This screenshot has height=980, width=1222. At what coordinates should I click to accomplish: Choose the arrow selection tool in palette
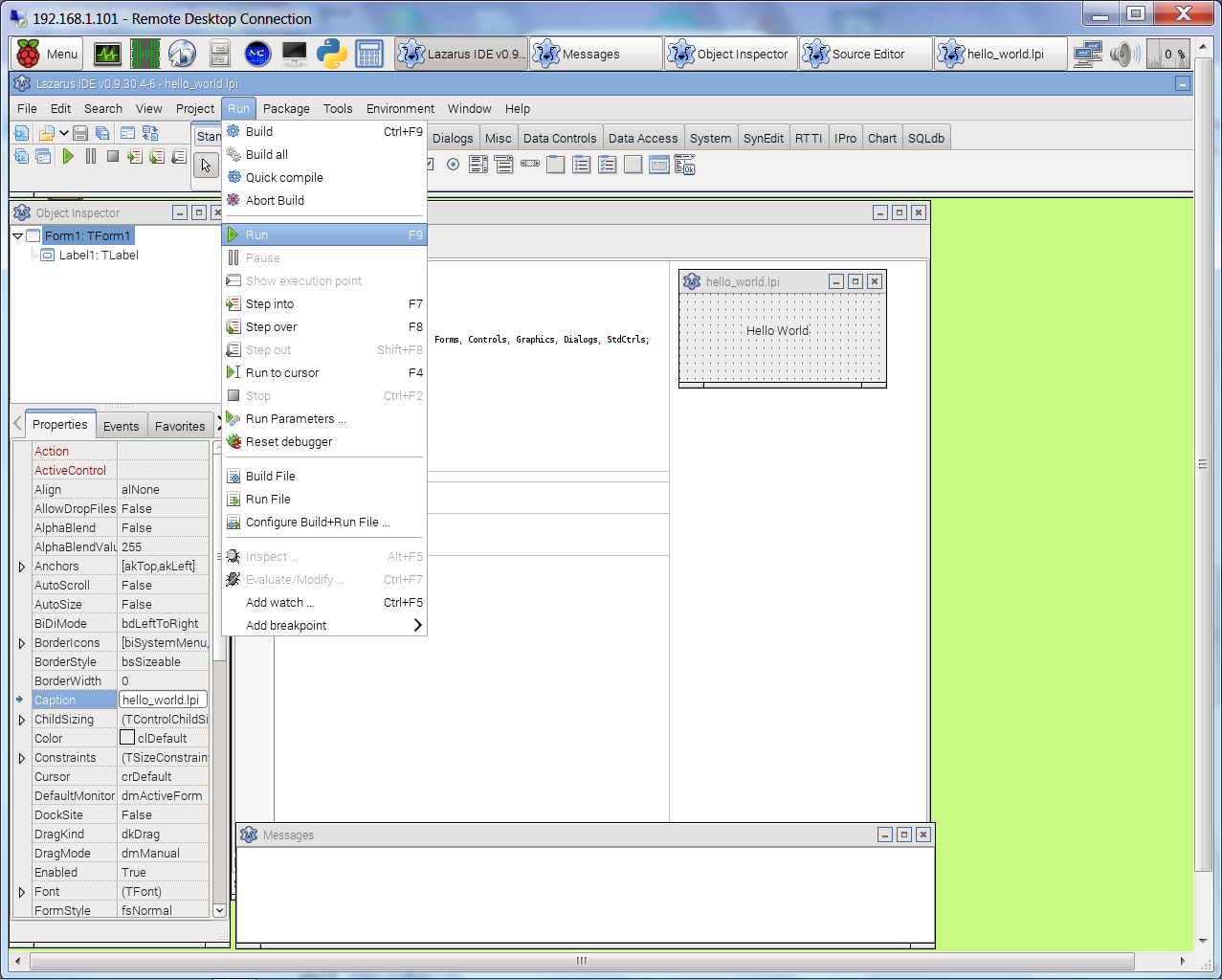pyautogui.click(x=206, y=166)
